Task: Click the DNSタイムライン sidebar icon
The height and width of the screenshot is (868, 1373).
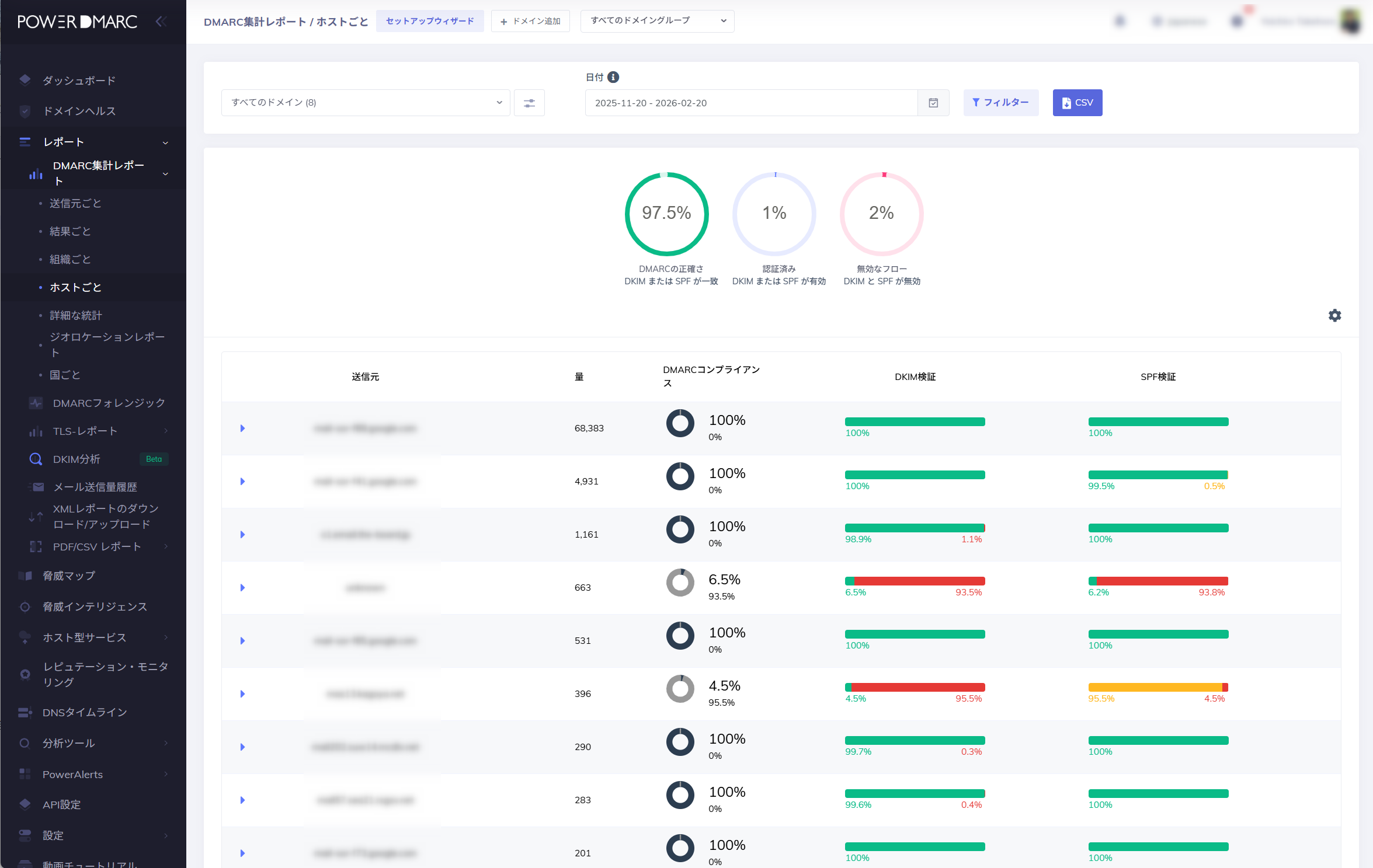Action: (25, 712)
